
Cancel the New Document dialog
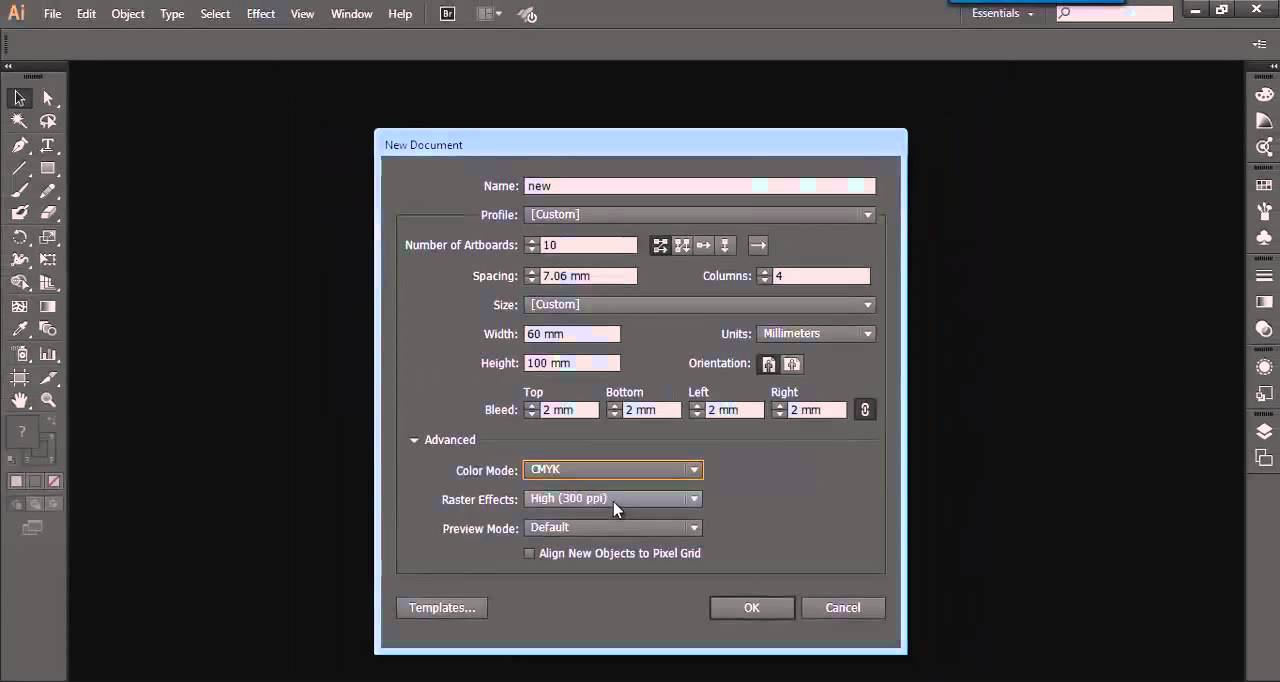point(843,608)
